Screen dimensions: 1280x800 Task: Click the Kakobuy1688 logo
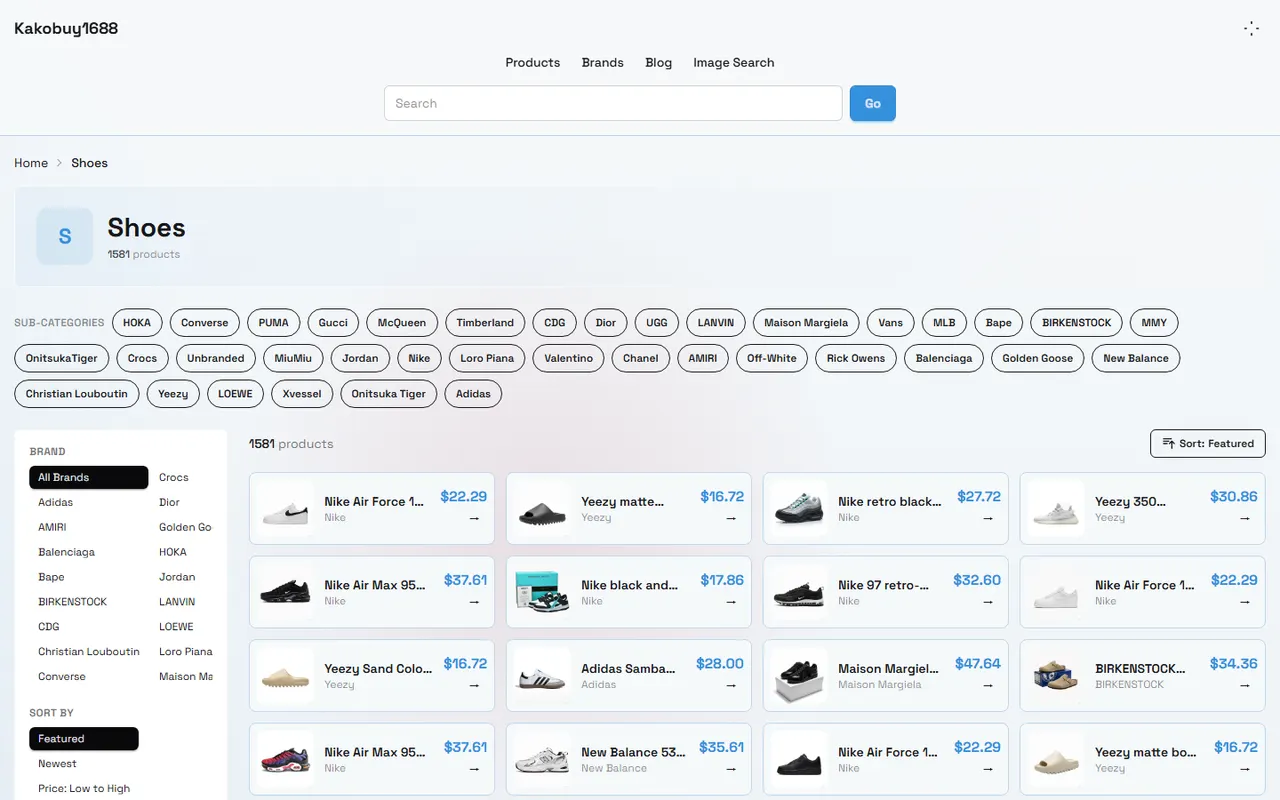click(x=66, y=28)
